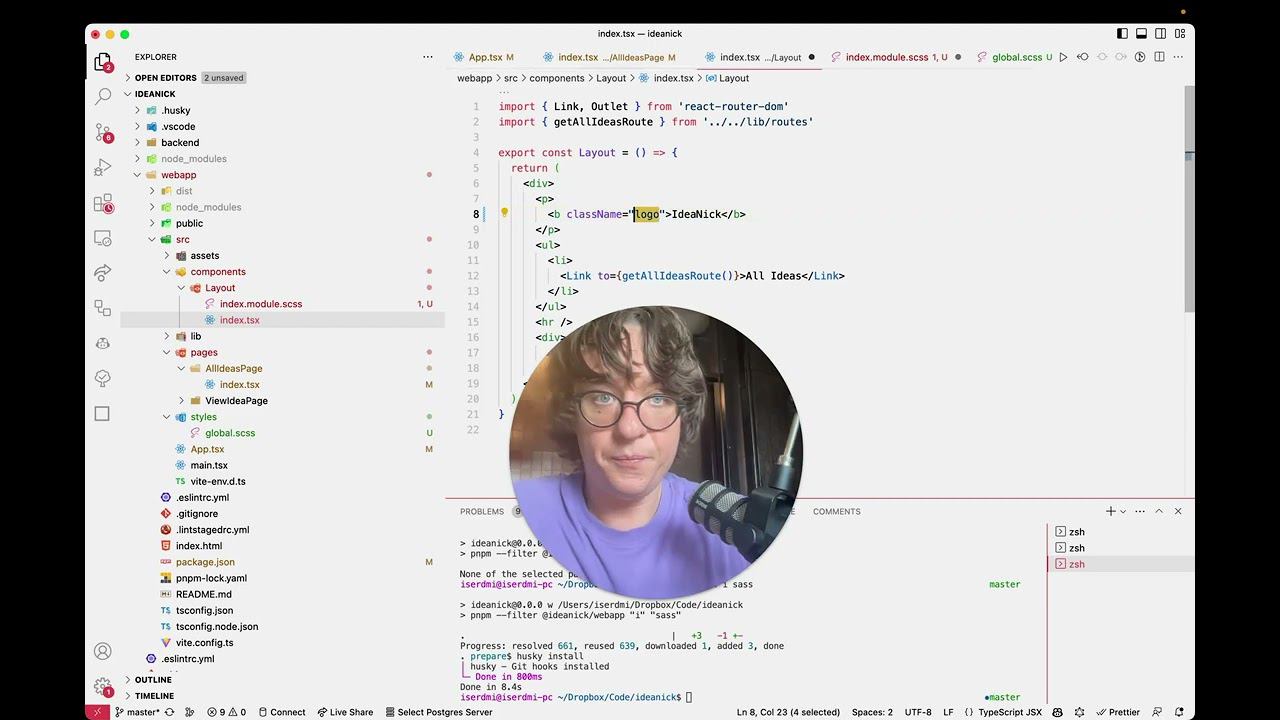Open the Explorer view in activity bar

coord(102,62)
